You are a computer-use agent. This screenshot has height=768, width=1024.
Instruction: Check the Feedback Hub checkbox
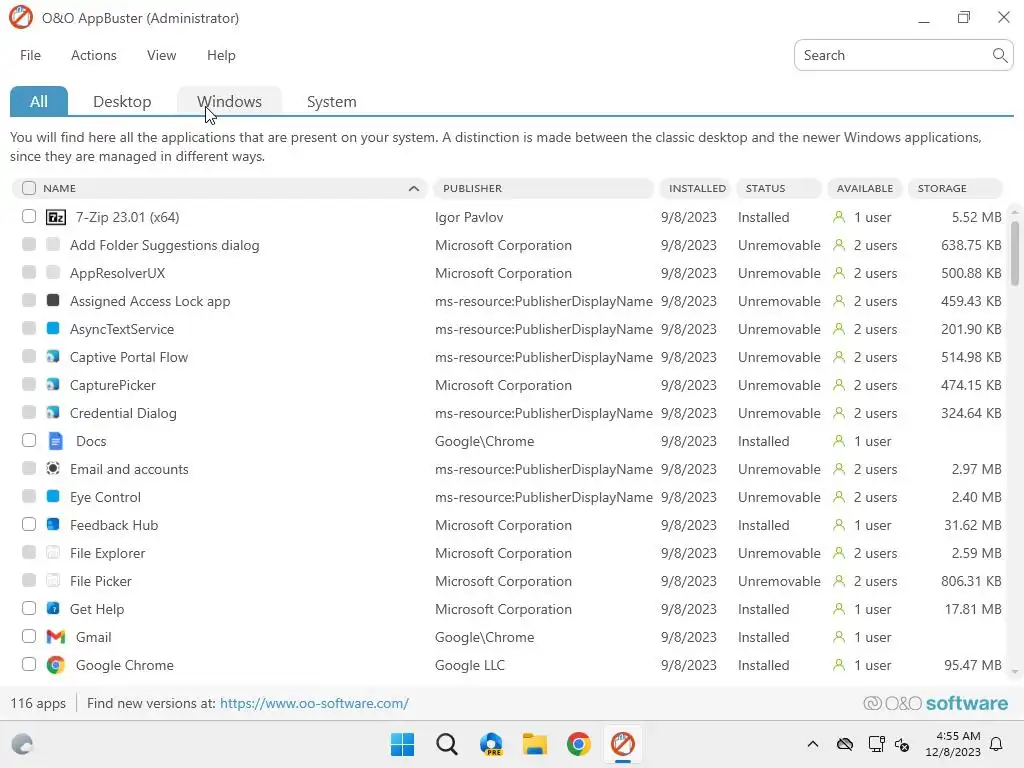(x=29, y=524)
